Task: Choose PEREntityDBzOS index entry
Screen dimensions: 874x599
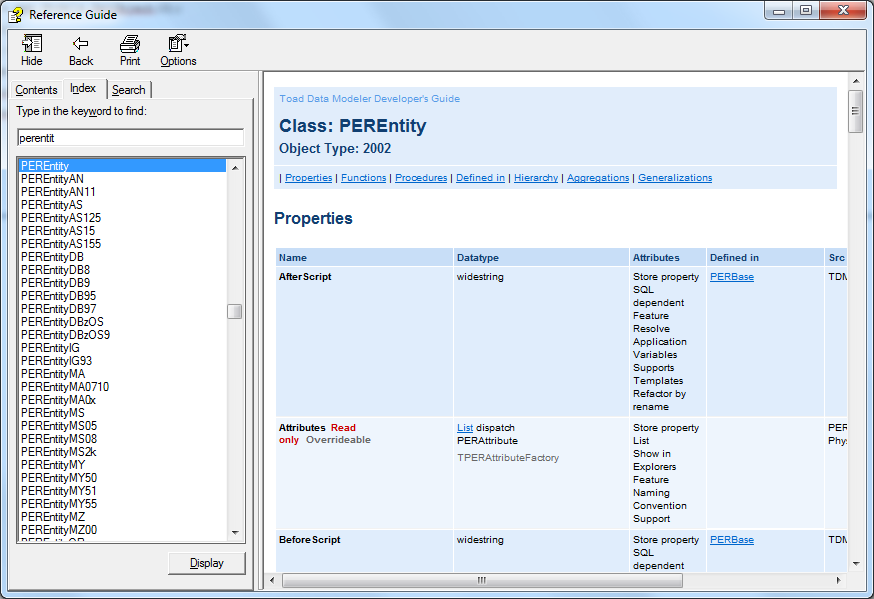Action: tap(62, 322)
